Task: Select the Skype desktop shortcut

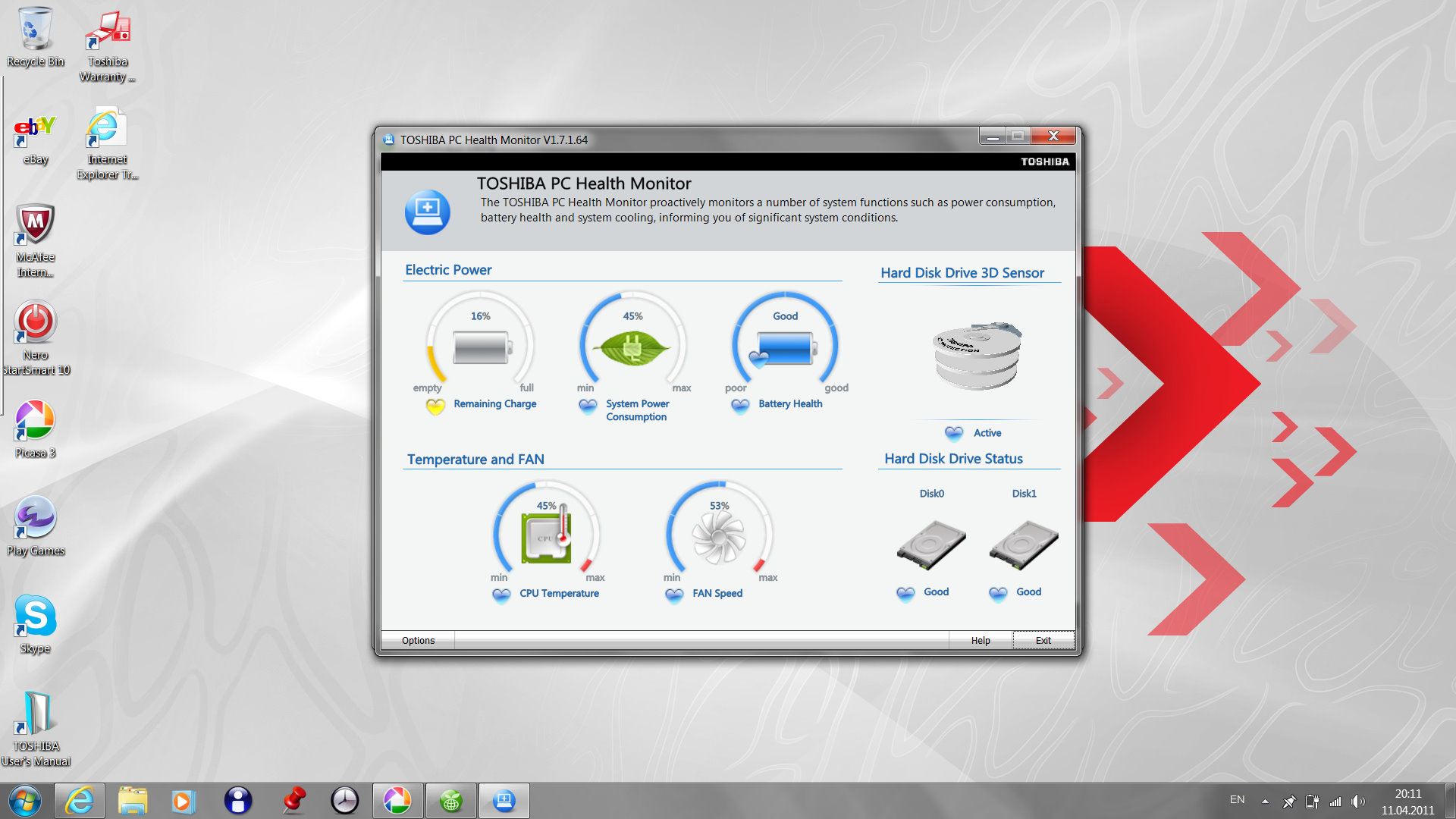Action: click(x=35, y=624)
